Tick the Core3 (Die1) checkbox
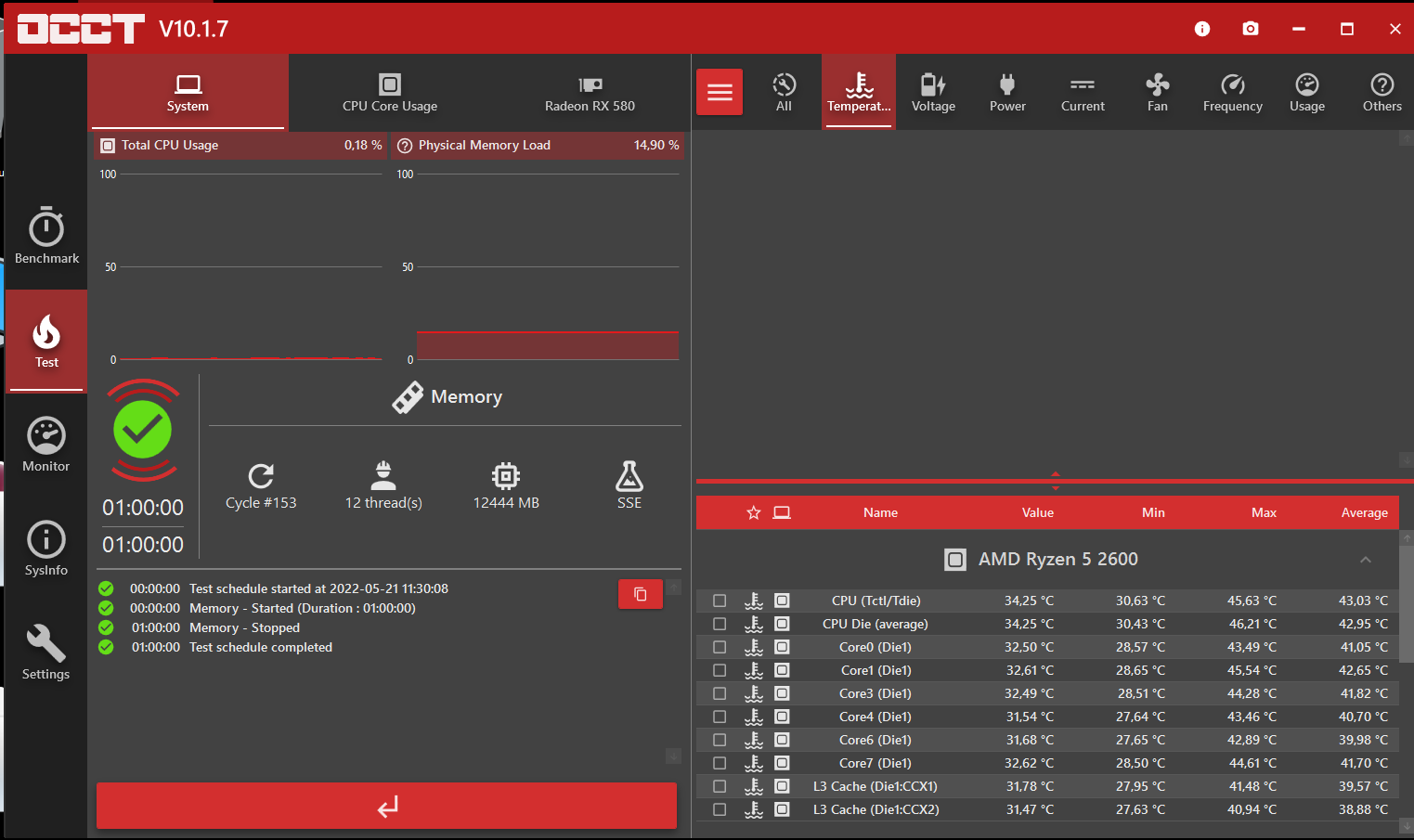 720,693
